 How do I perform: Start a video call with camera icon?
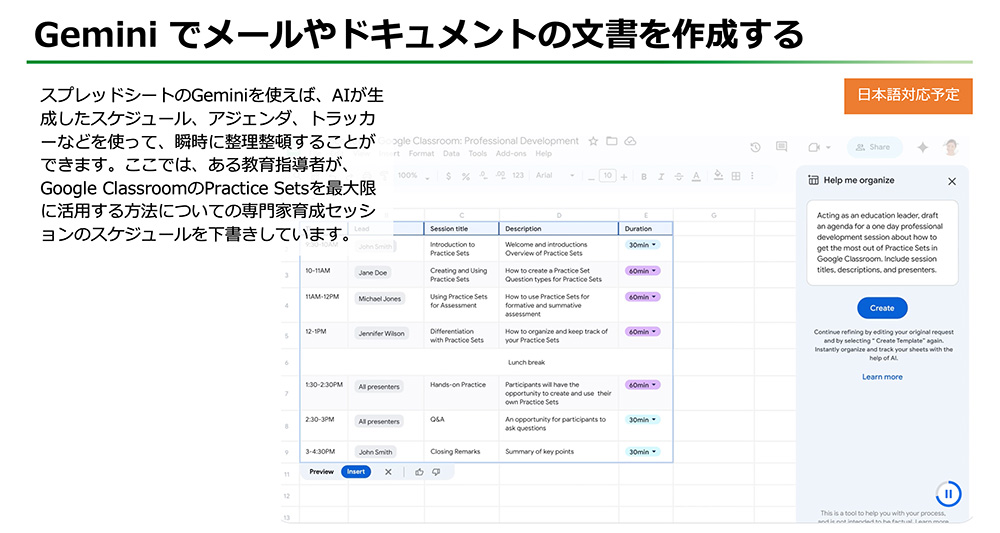(814, 147)
